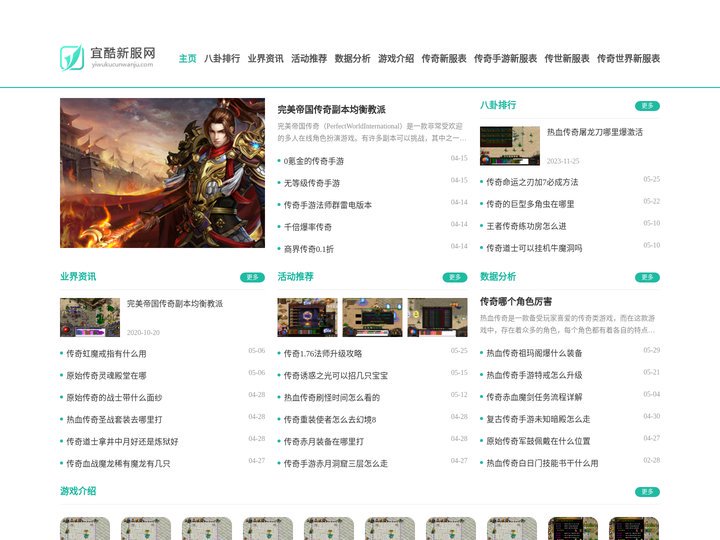Click 更多 button in 八卦排行 section

click(x=647, y=106)
